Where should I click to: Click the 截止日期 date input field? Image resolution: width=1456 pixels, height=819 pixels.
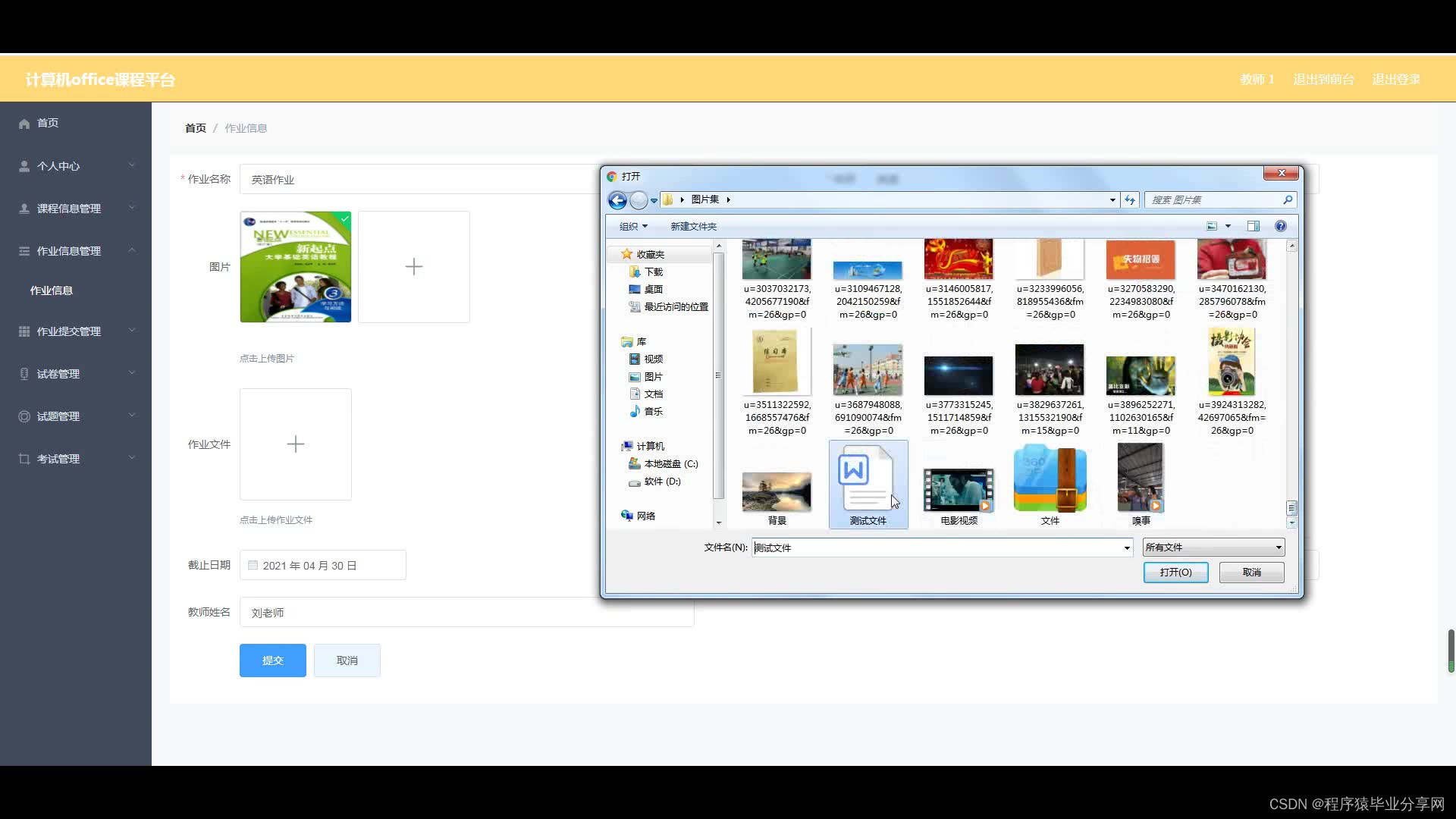323,566
